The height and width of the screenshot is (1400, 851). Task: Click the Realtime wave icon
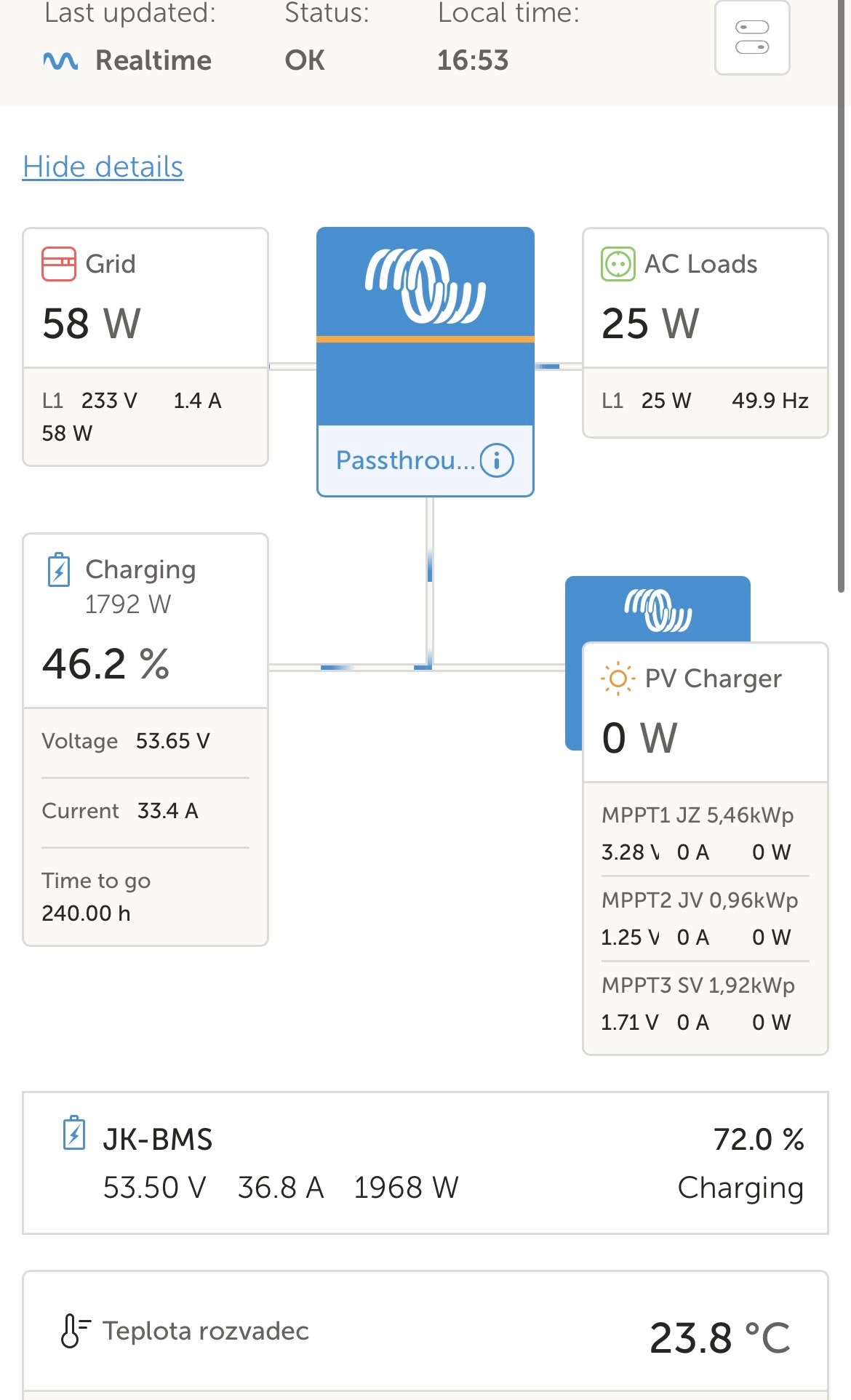point(60,61)
